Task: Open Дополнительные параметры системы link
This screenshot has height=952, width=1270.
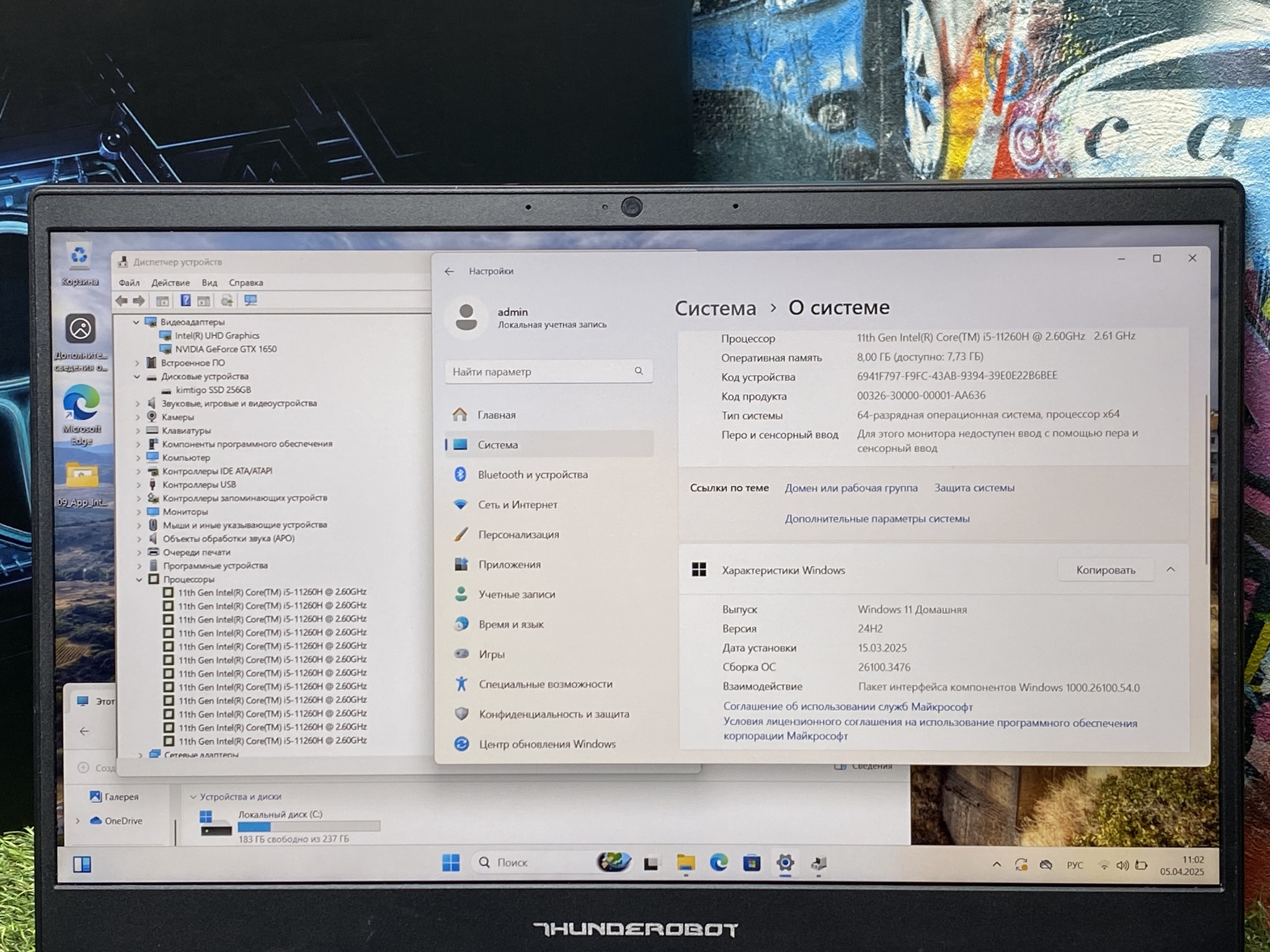Action: [877, 519]
